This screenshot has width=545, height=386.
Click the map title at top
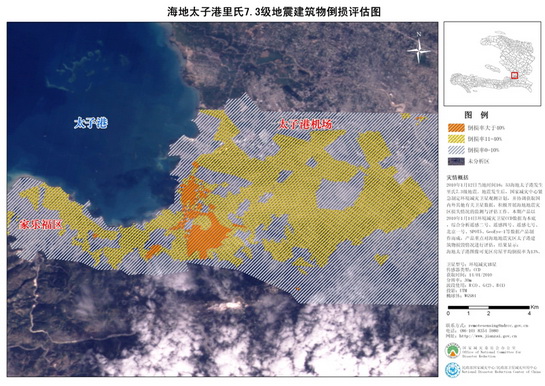[x=274, y=12]
